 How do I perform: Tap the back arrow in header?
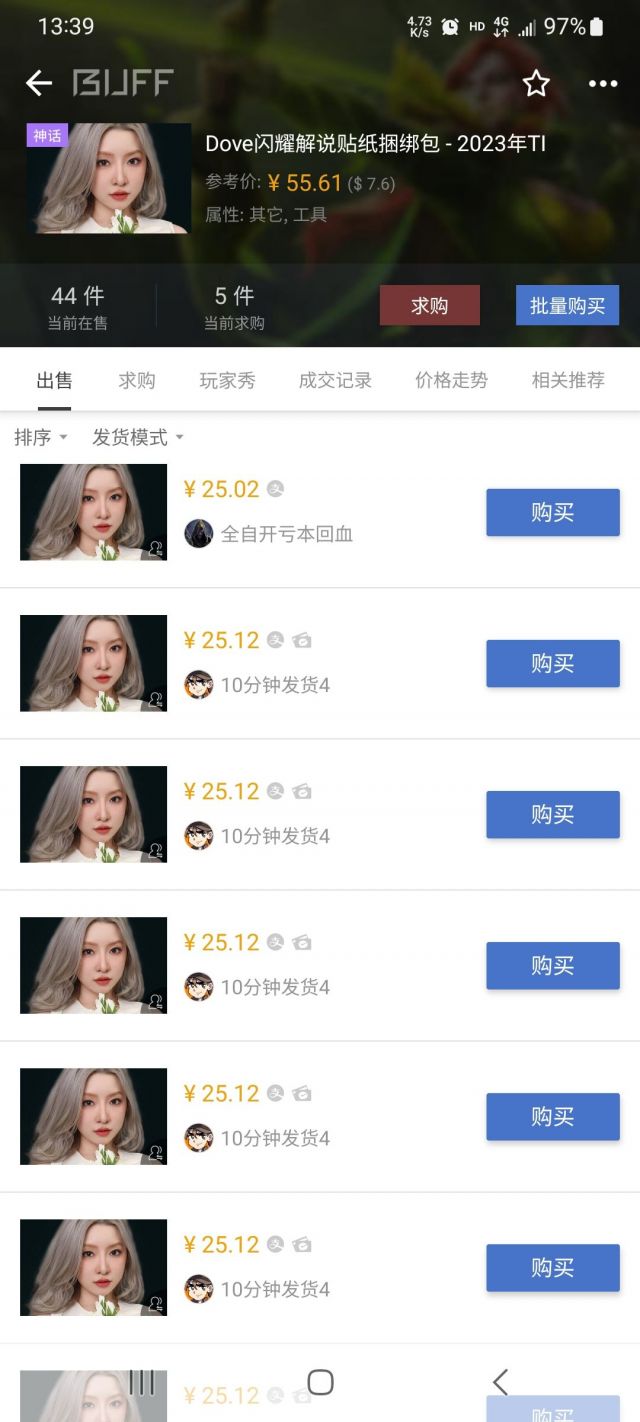point(39,83)
